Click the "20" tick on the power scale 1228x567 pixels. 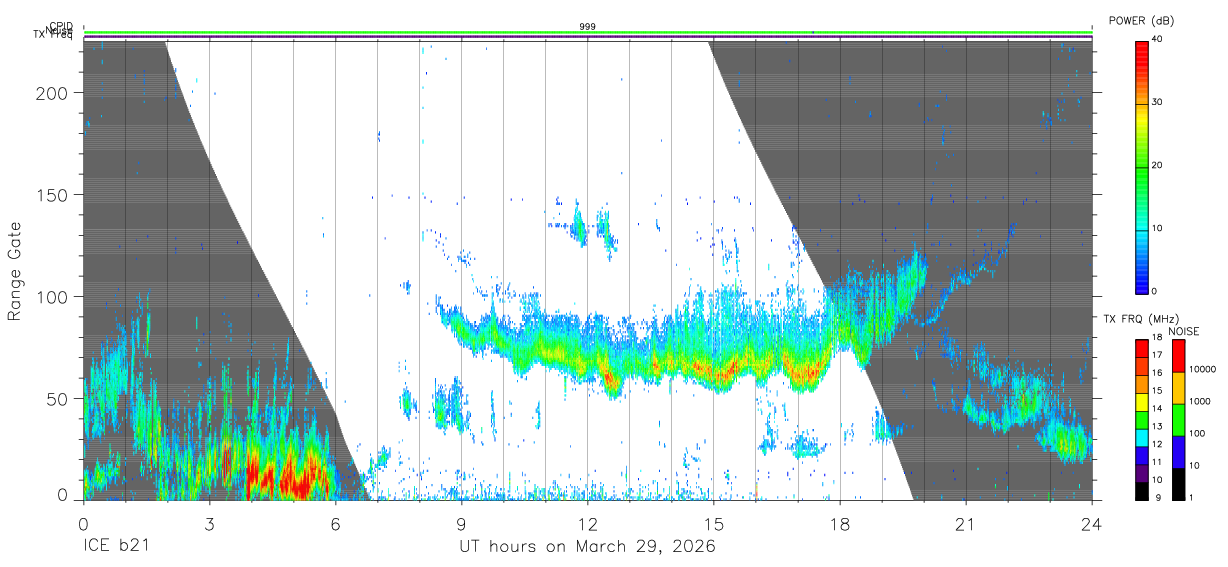pos(1158,165)
